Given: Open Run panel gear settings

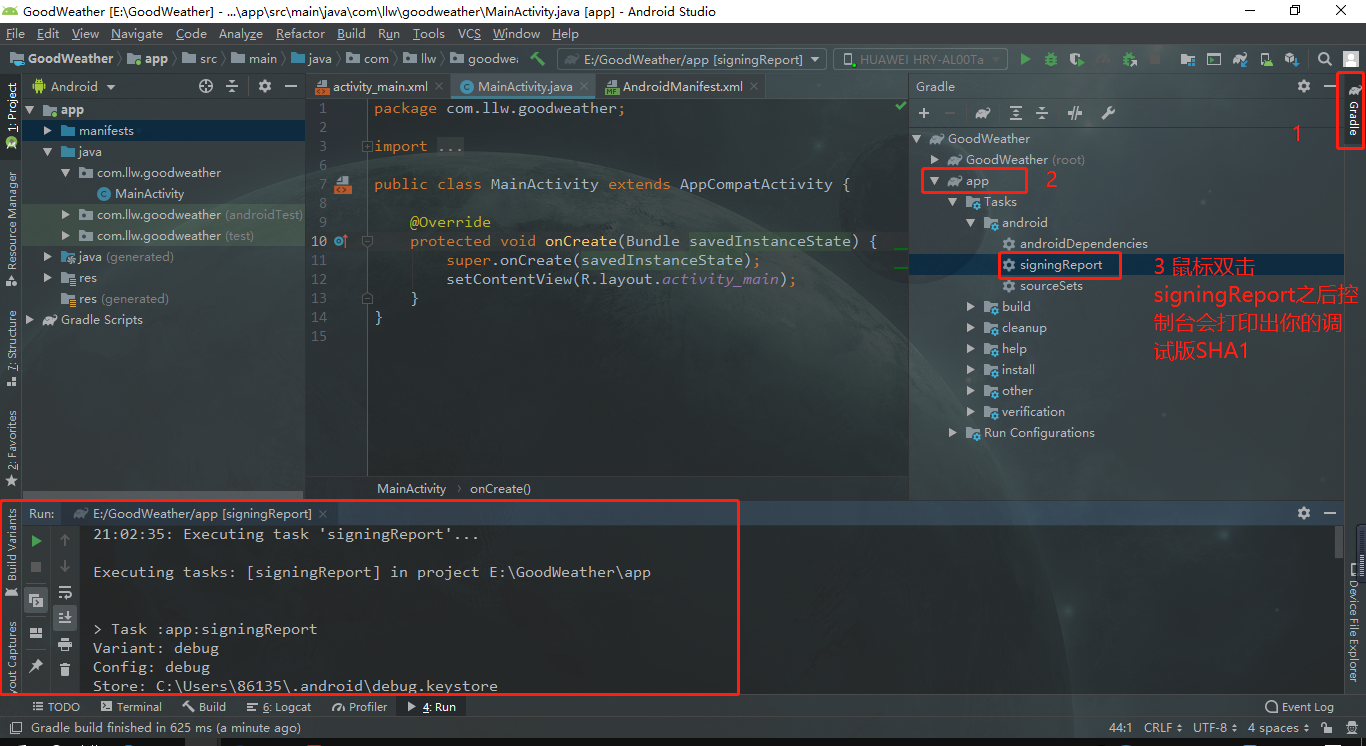Looking at the screenshot, I should click(x=1304, y=512).
